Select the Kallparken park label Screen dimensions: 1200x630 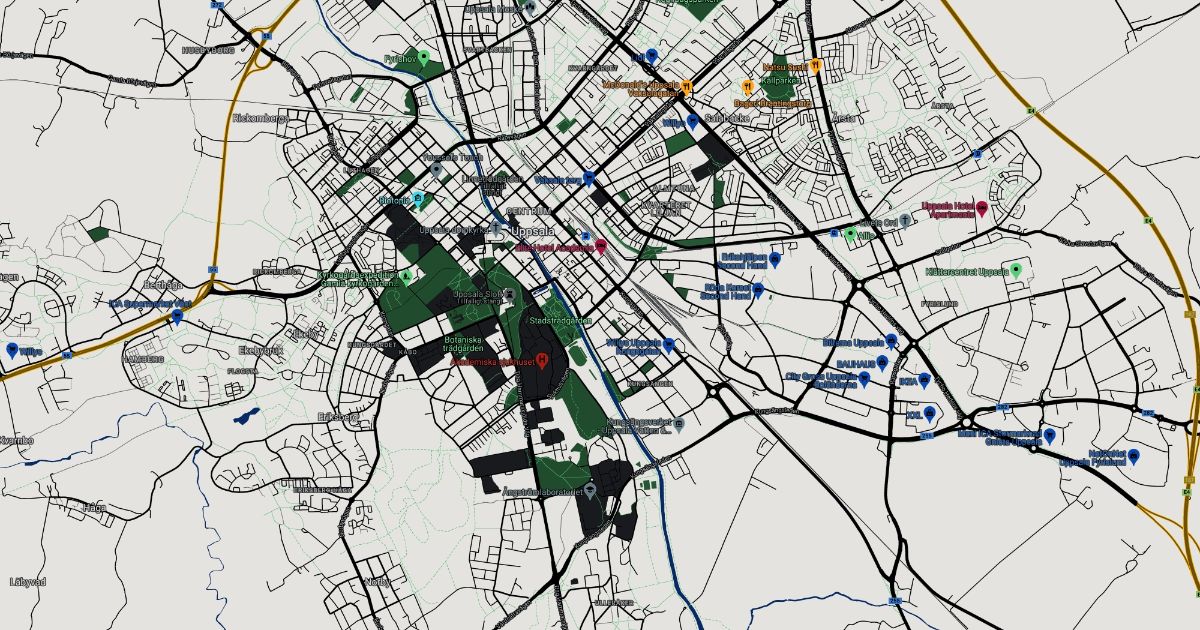pyautogui.click(x=779, y=81)
